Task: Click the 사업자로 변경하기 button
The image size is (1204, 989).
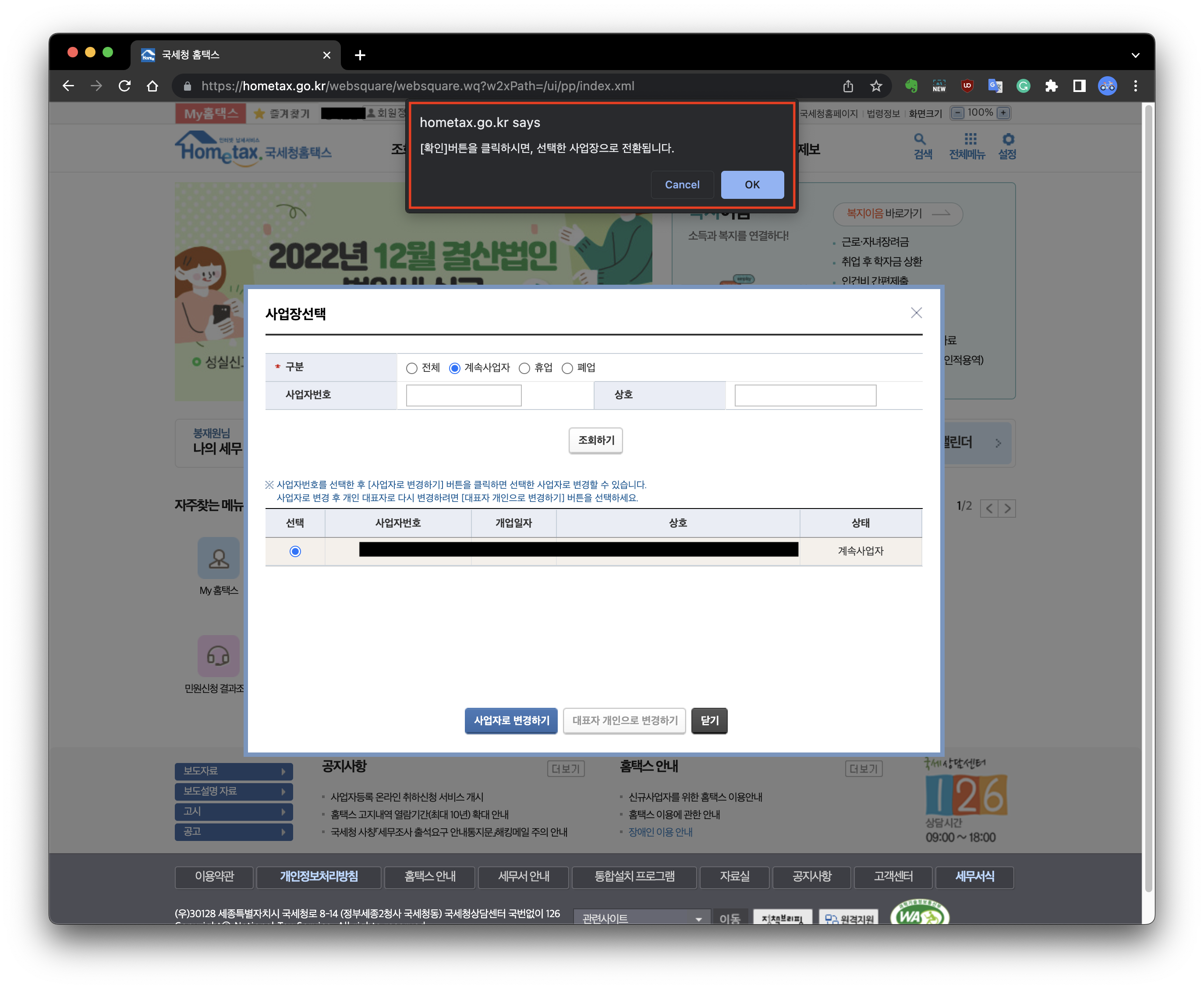Action: click(511, 721)
